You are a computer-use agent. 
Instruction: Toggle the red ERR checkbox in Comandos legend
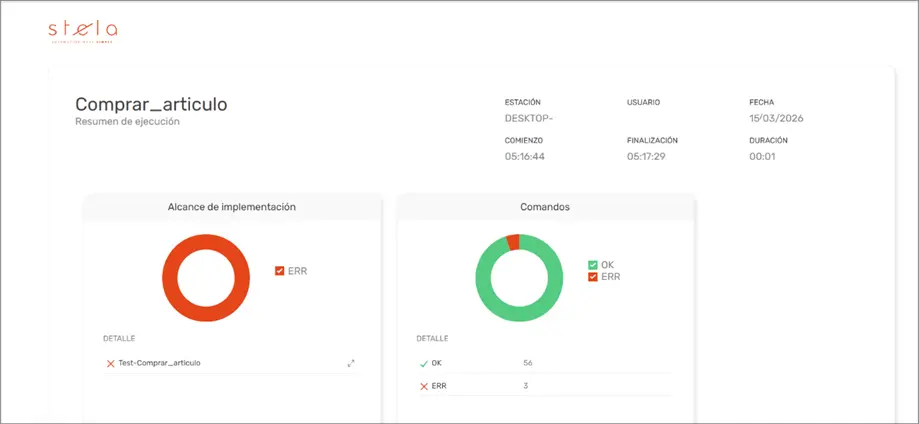pyautogui.click(x=593, y=277)
